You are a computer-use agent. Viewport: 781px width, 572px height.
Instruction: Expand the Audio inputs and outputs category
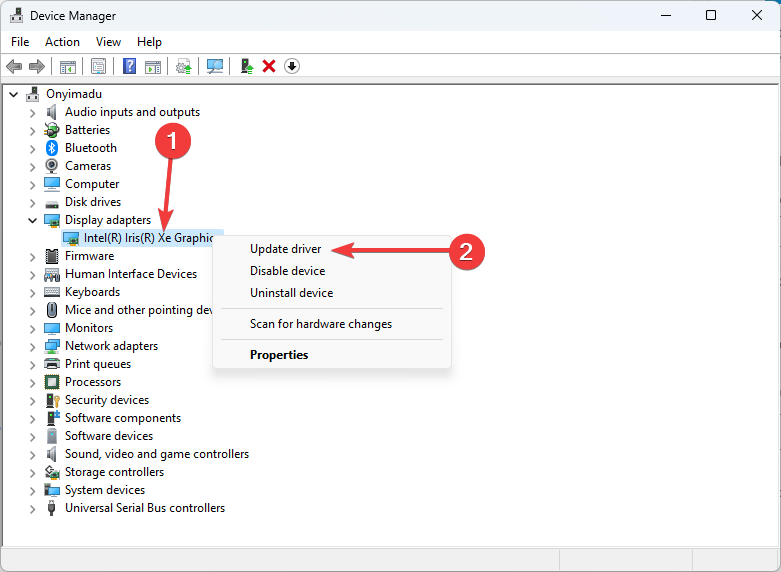pyautogui.click(x=32, y=112)
